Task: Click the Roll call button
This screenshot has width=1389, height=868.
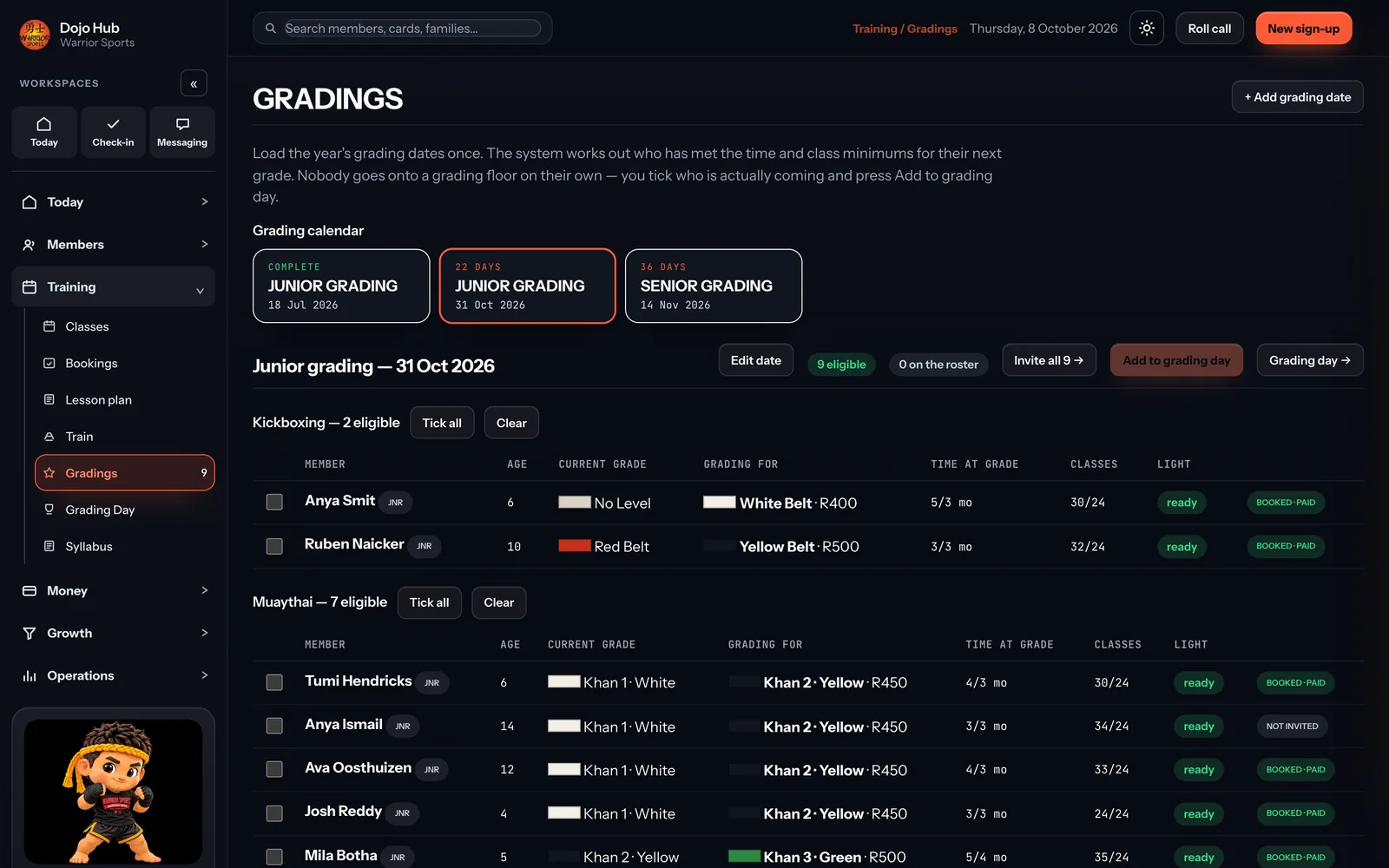Action: [1209, 29]
